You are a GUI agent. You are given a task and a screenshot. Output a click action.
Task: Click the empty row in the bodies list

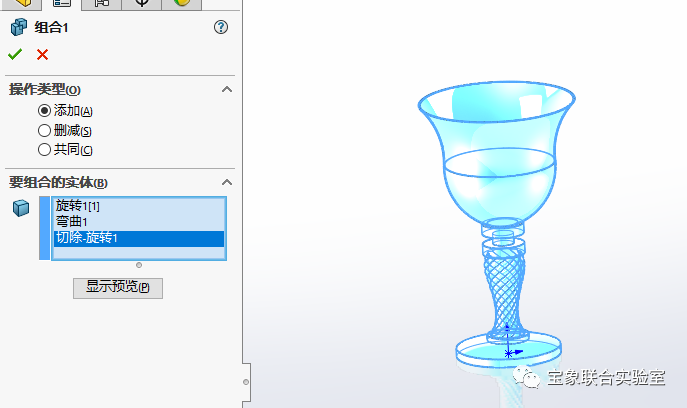(x=139, y=253)
